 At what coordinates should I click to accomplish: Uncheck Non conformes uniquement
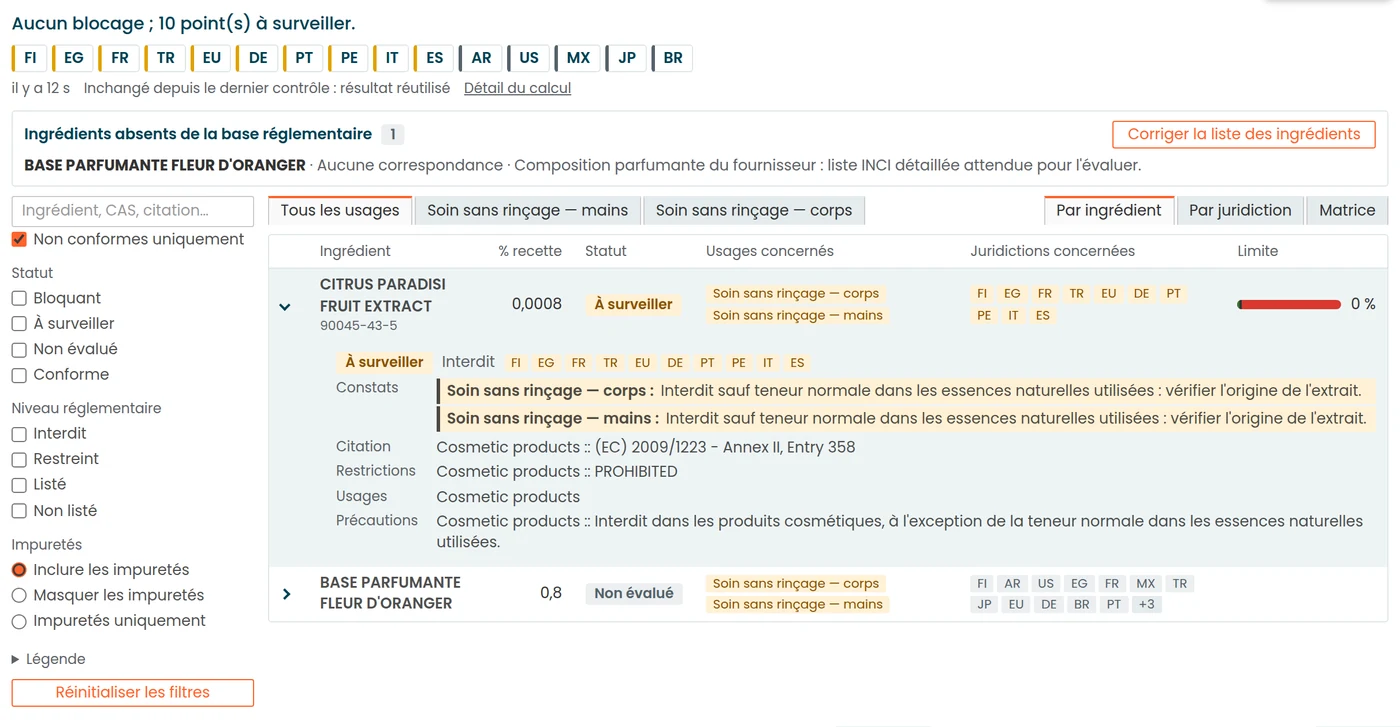tap(18, 240)
